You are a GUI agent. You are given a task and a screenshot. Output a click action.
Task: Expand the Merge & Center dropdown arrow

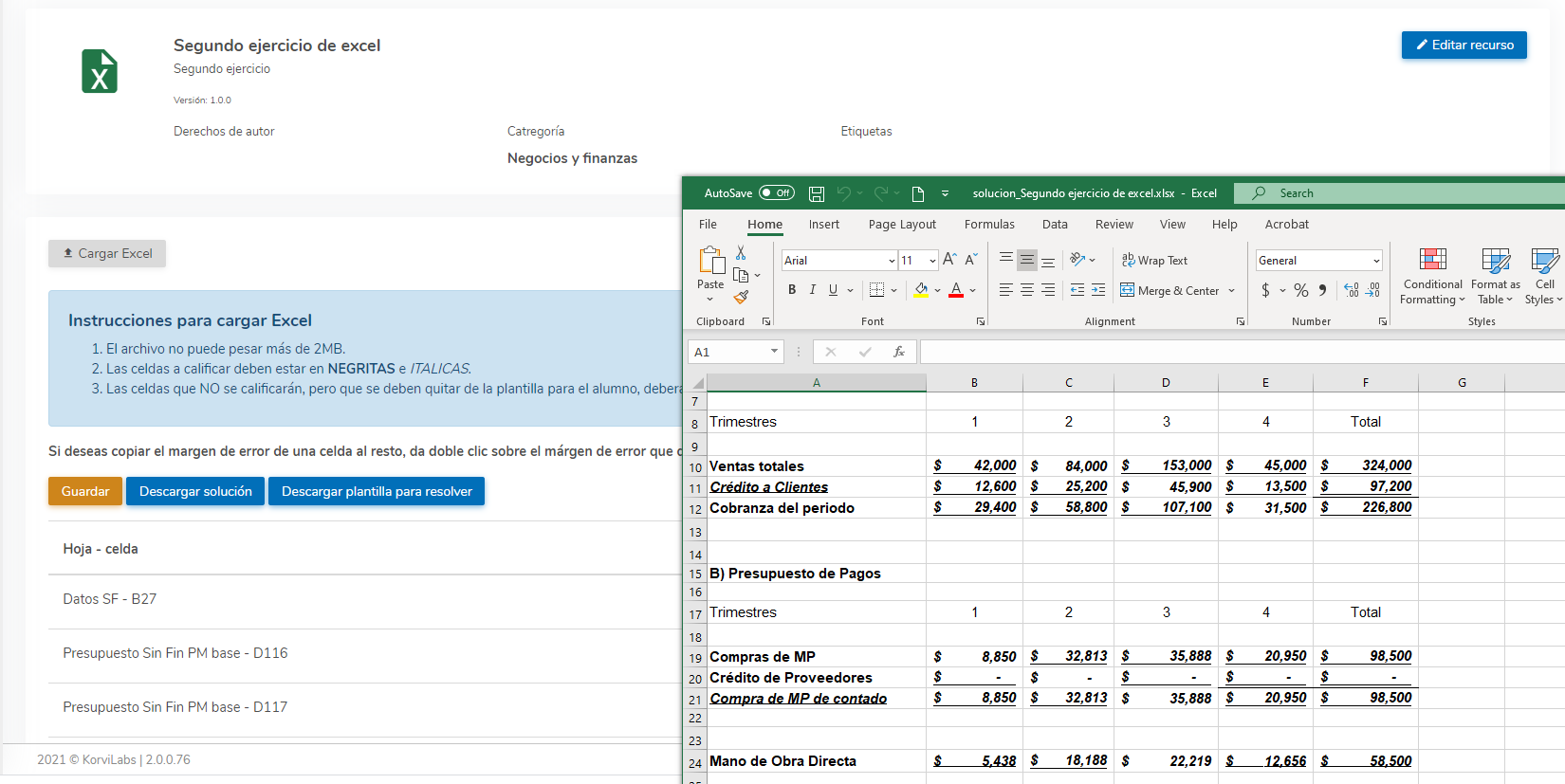coord(1232,291)
